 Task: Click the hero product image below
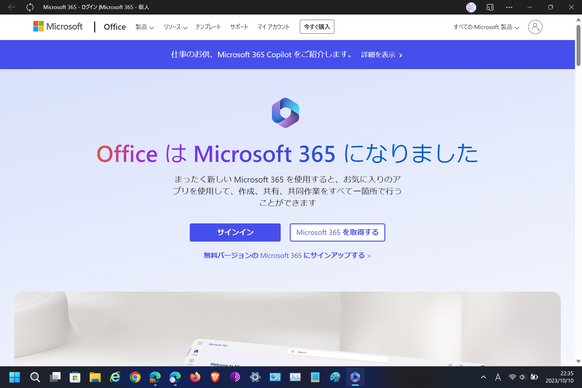point(287,329)
